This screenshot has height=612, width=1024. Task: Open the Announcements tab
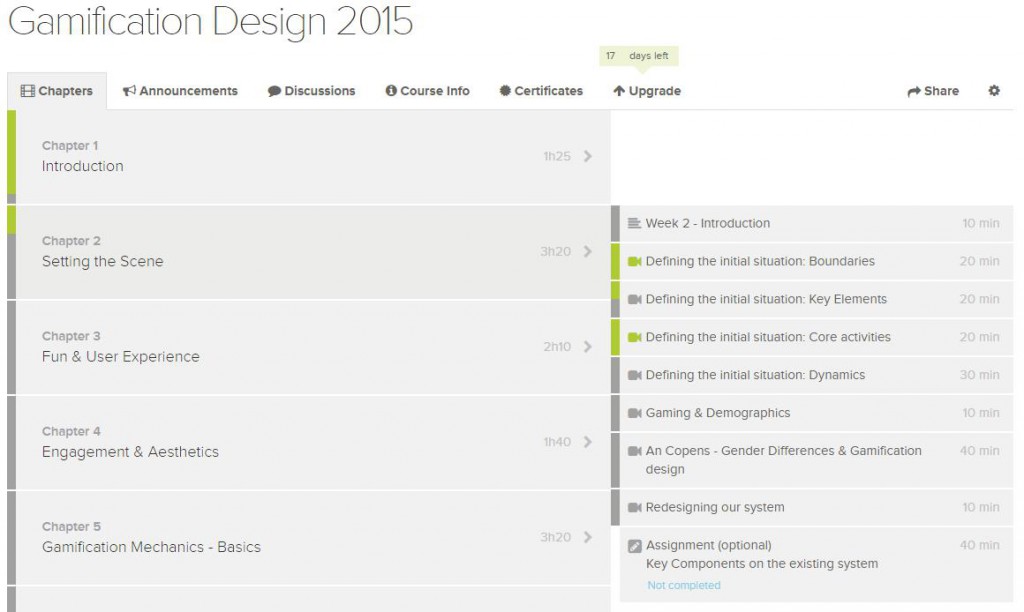pos(180,91)
